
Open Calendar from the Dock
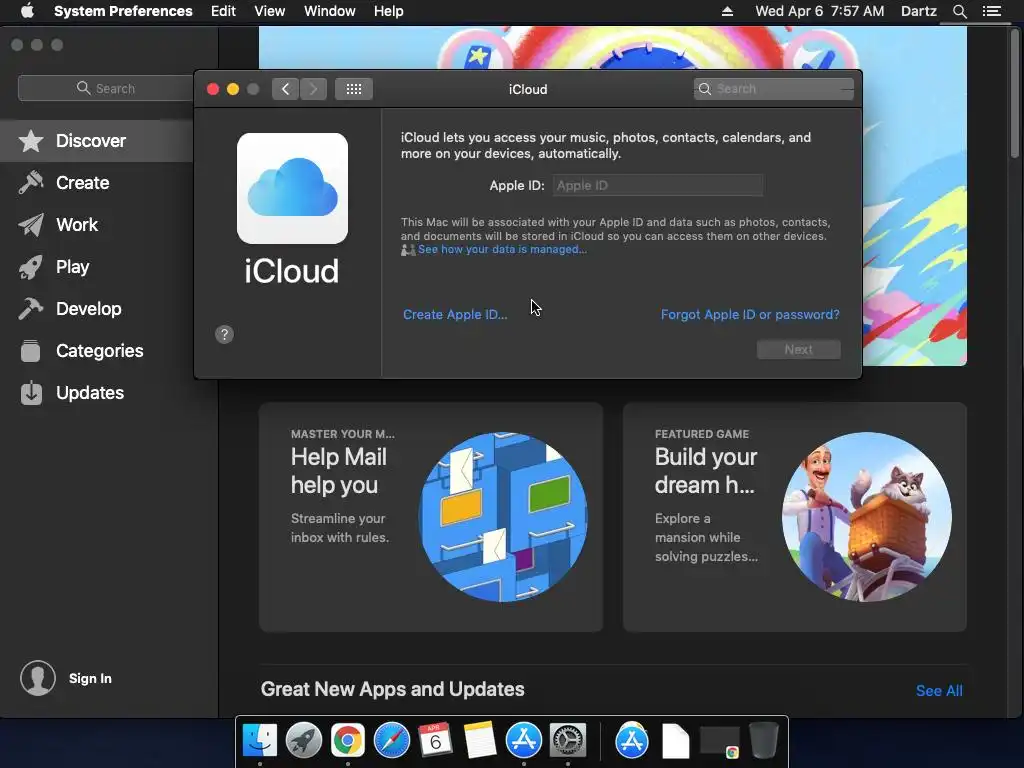436,741
